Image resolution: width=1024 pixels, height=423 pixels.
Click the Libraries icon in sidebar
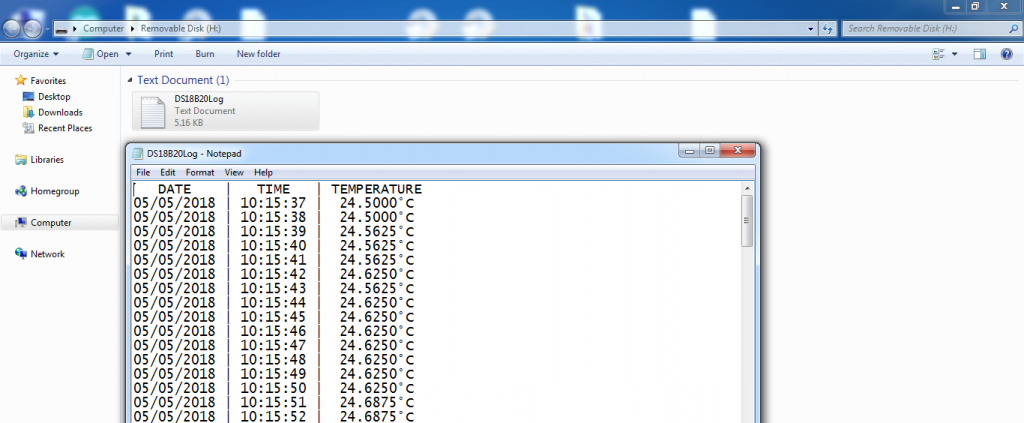pos(20,159)
